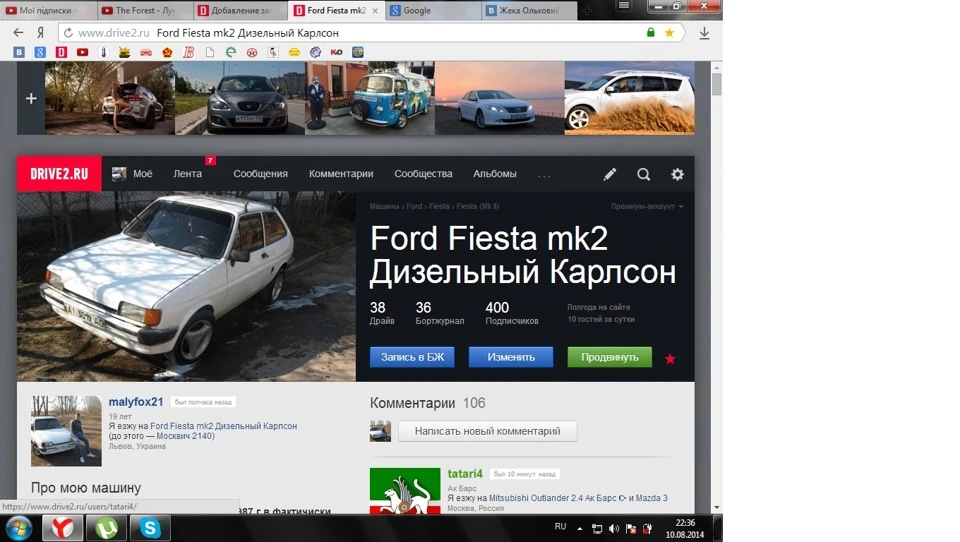Image resolution: width=960 pixels, height=542 pixels.
Task: Click the green Продвинуть button
Action: point(610,357)
